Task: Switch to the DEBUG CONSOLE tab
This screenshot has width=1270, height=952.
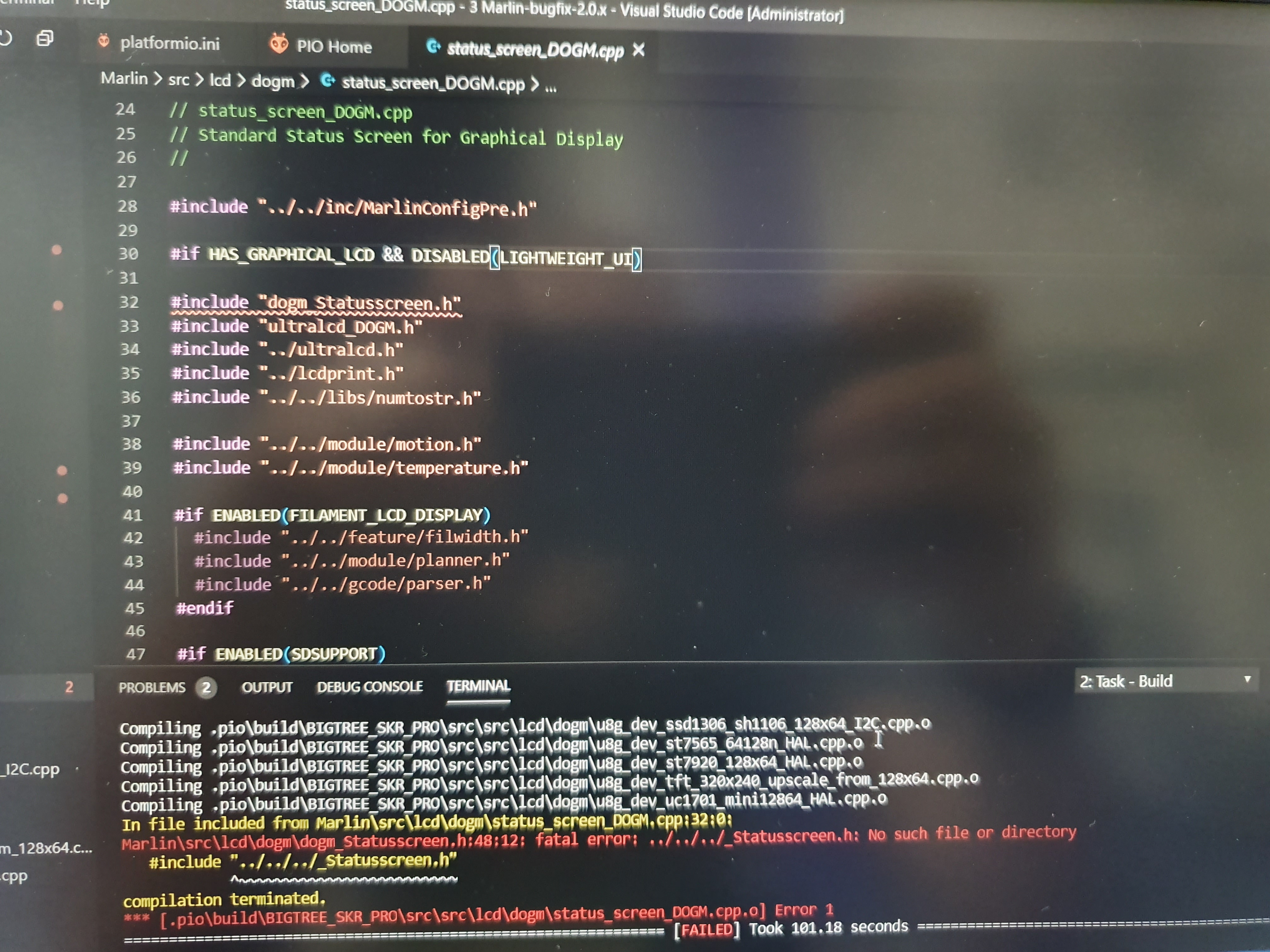Action: 370,686
